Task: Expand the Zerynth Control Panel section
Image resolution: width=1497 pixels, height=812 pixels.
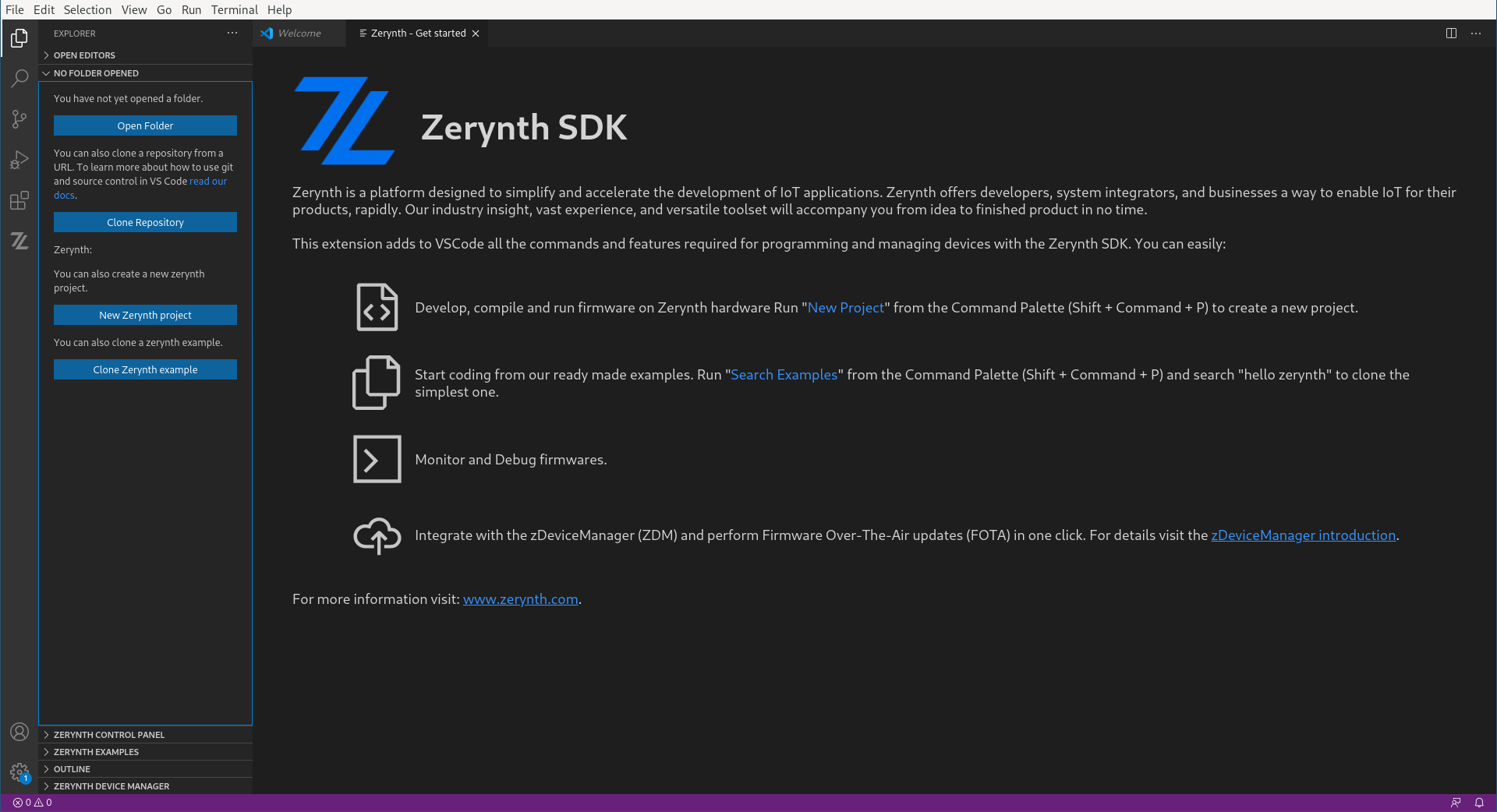Action: pyautogui.click(x=145, y=735)
